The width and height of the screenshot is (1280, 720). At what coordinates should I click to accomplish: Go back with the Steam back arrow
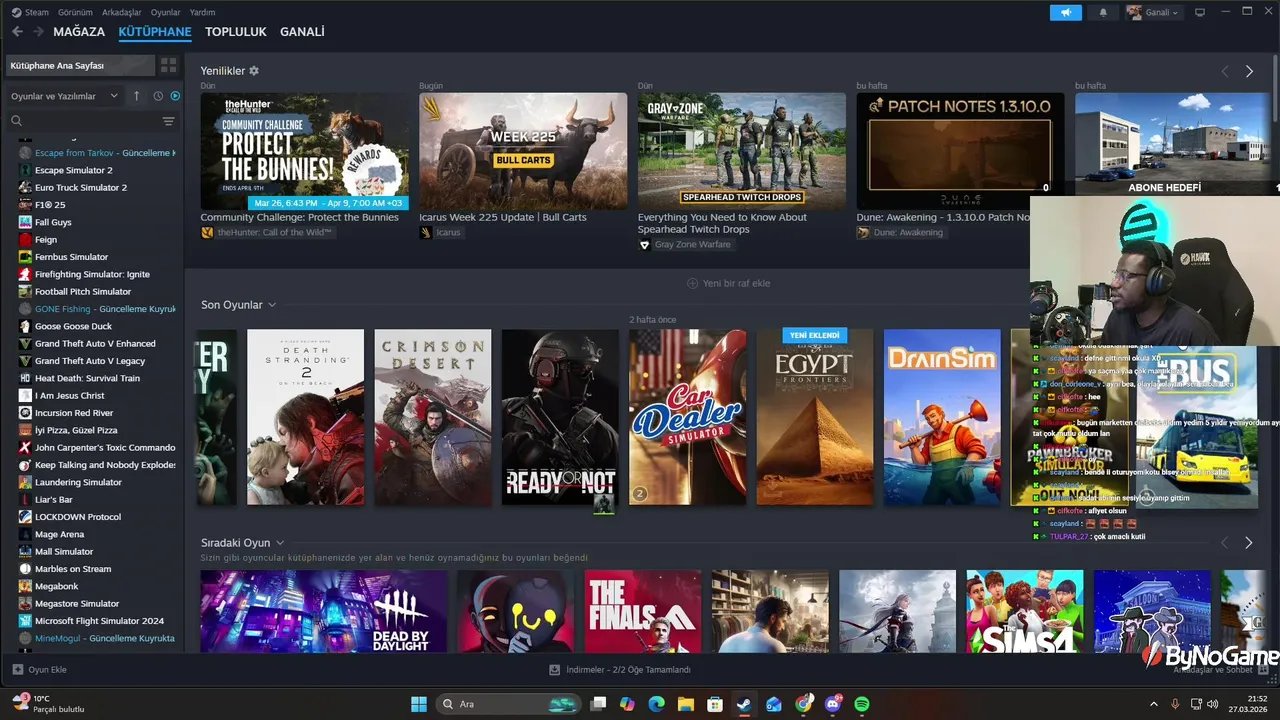click(17, 32)
